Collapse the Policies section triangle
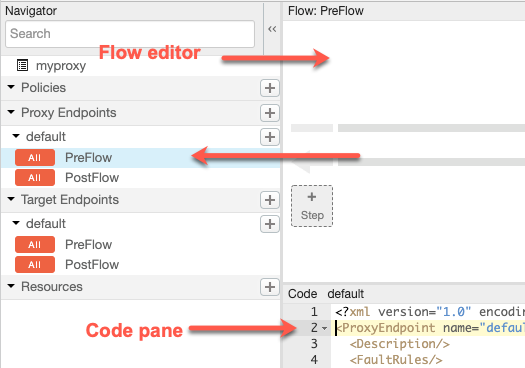Image resolution: width=525 pixels, height=368 pixels. pos(11,87)
